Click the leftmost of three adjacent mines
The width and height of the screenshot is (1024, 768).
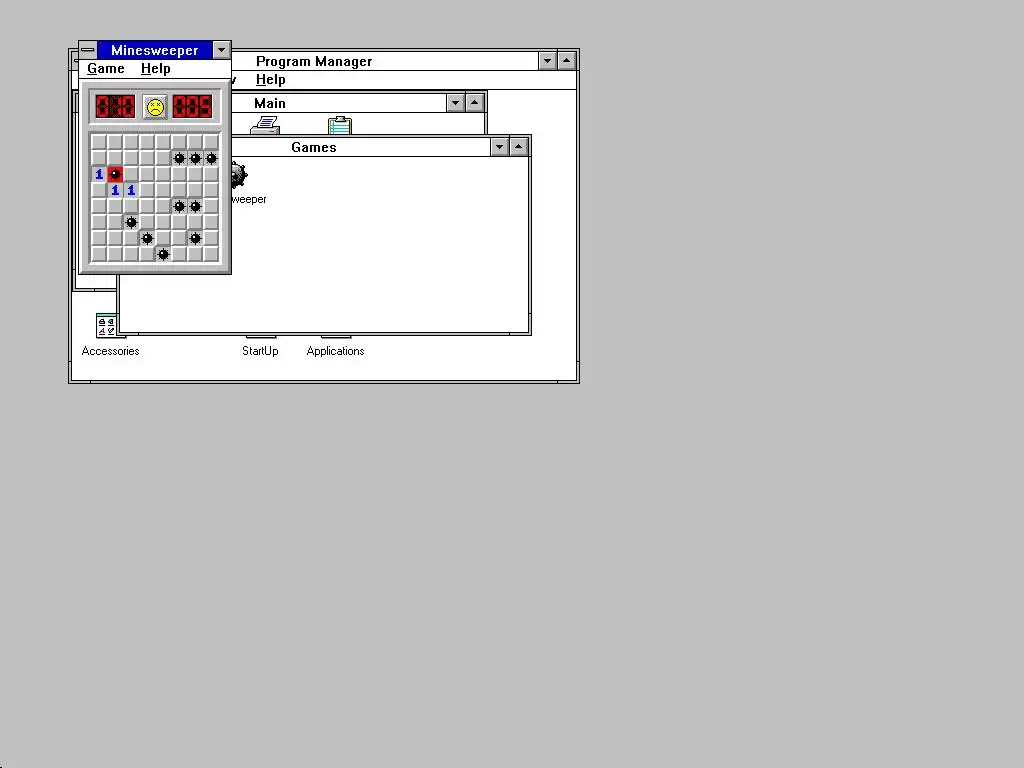[179, 158]
